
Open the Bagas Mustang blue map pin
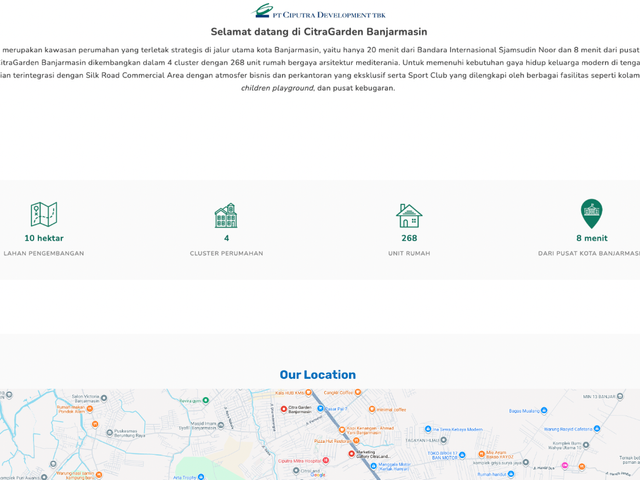pyautogui.click(x=544, y=411)
